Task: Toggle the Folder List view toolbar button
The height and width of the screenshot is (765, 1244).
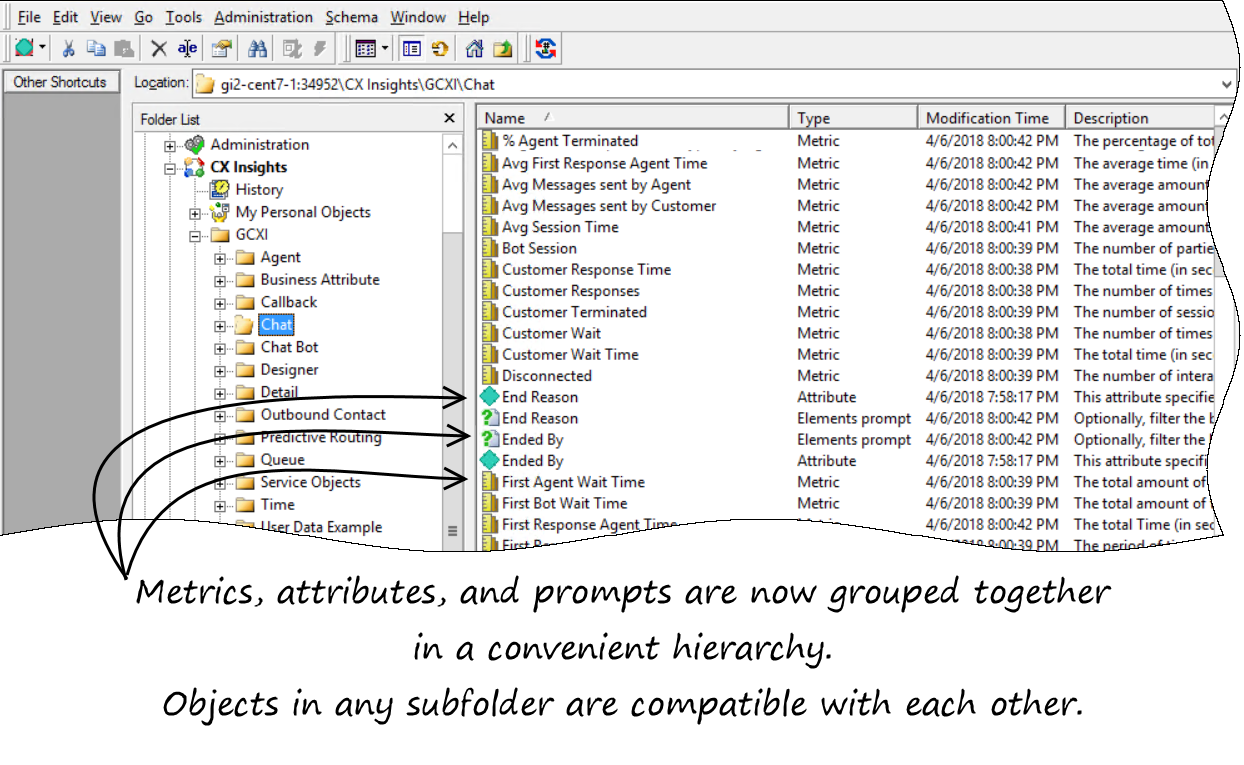Action: 411,48
